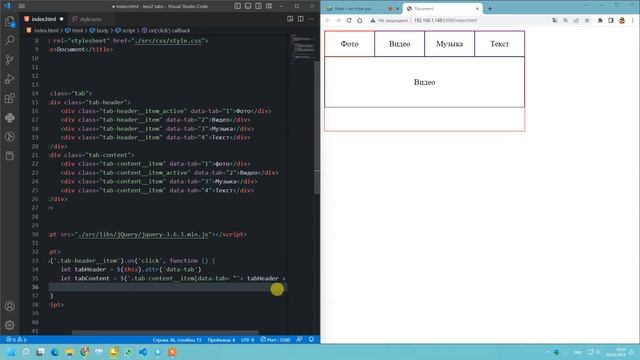Open WhatsApp from the taskbar

coord(128,352)
